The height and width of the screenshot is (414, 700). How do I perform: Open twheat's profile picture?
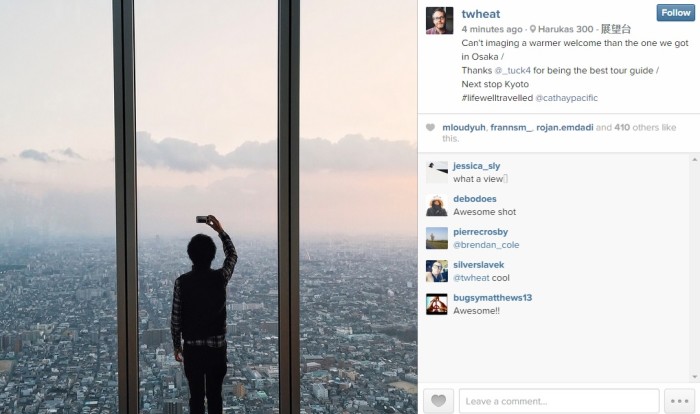point(439,21)
